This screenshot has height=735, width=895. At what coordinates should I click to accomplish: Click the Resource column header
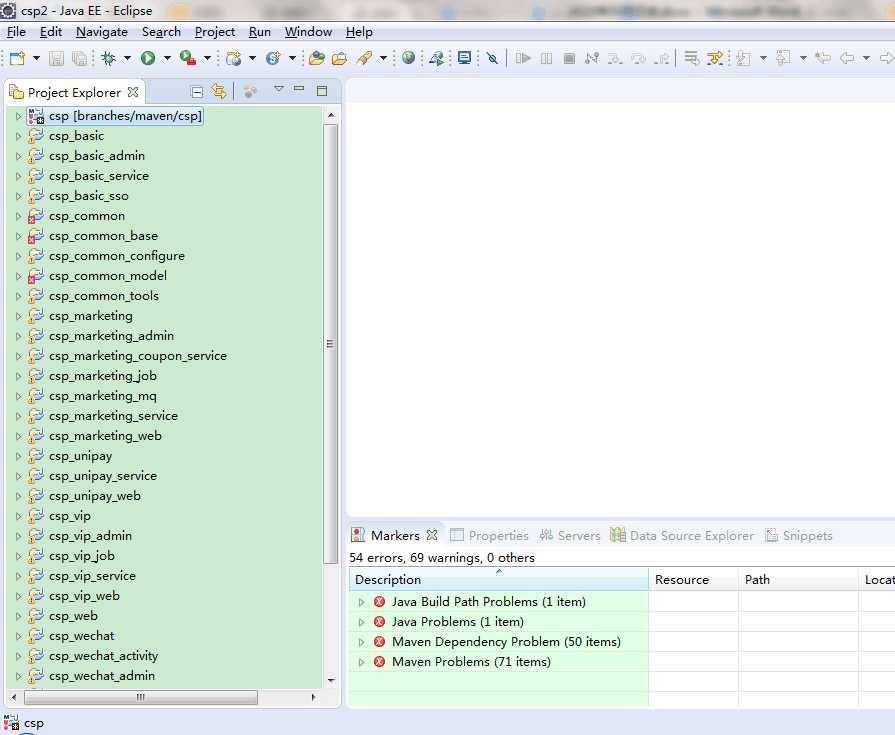point(694,579)
